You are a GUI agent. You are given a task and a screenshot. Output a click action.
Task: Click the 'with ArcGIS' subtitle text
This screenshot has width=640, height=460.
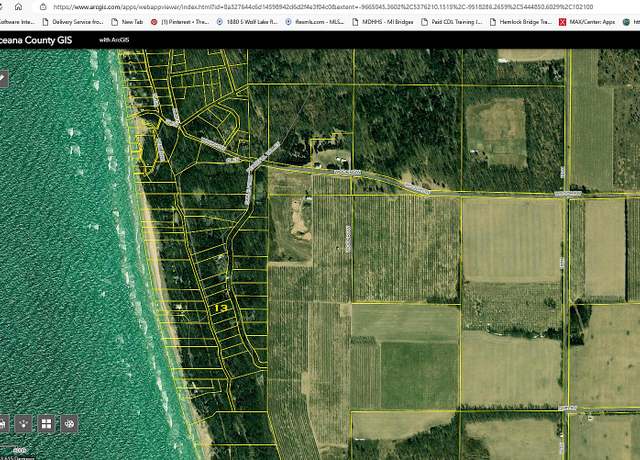point(114,40)
